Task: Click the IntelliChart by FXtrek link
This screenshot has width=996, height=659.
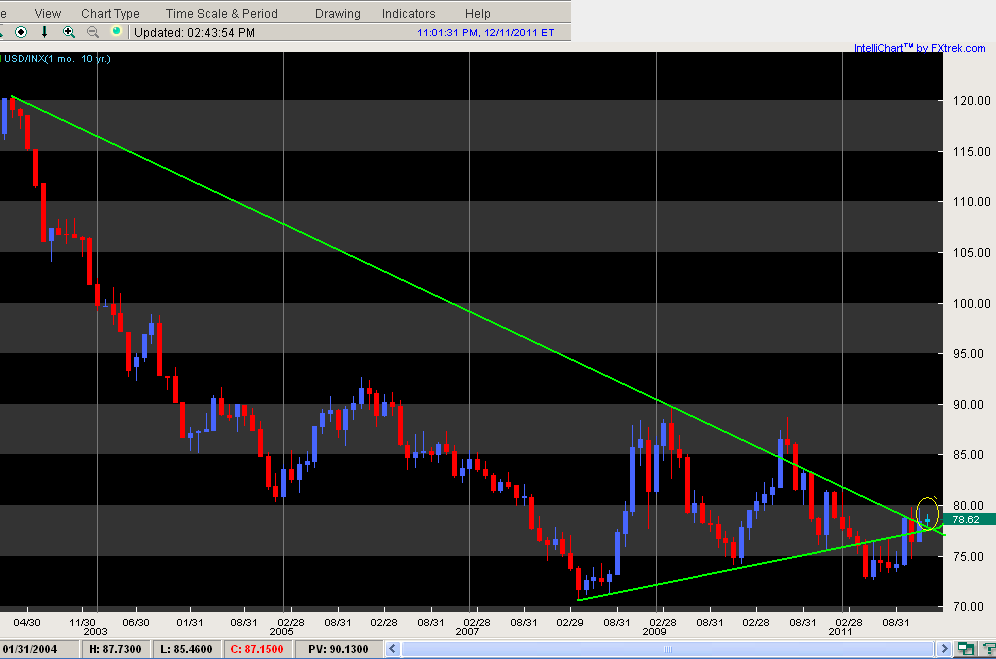Action: (x=919, y=48)
